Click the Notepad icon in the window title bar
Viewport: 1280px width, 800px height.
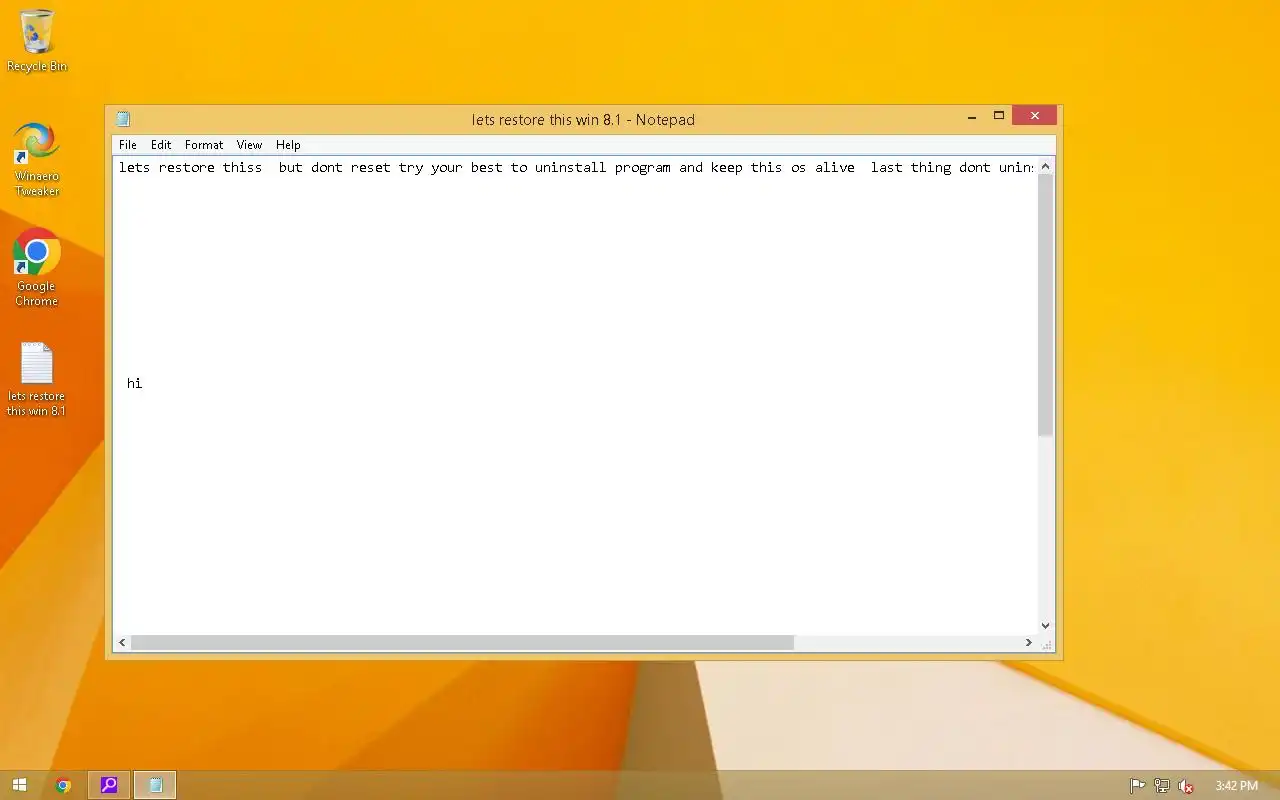pyautogui.click(x=123, y=119)
